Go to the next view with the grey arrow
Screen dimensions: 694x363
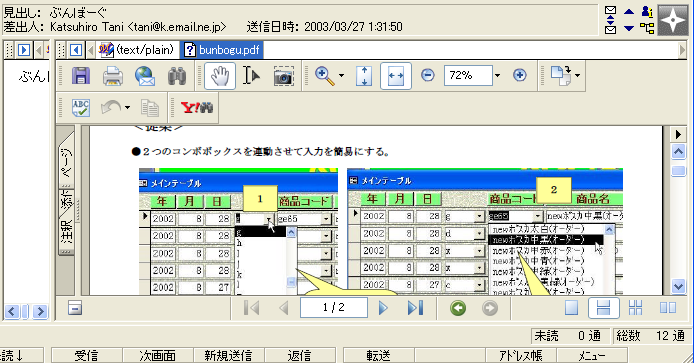pyautogui.click(x=490, y=308)
